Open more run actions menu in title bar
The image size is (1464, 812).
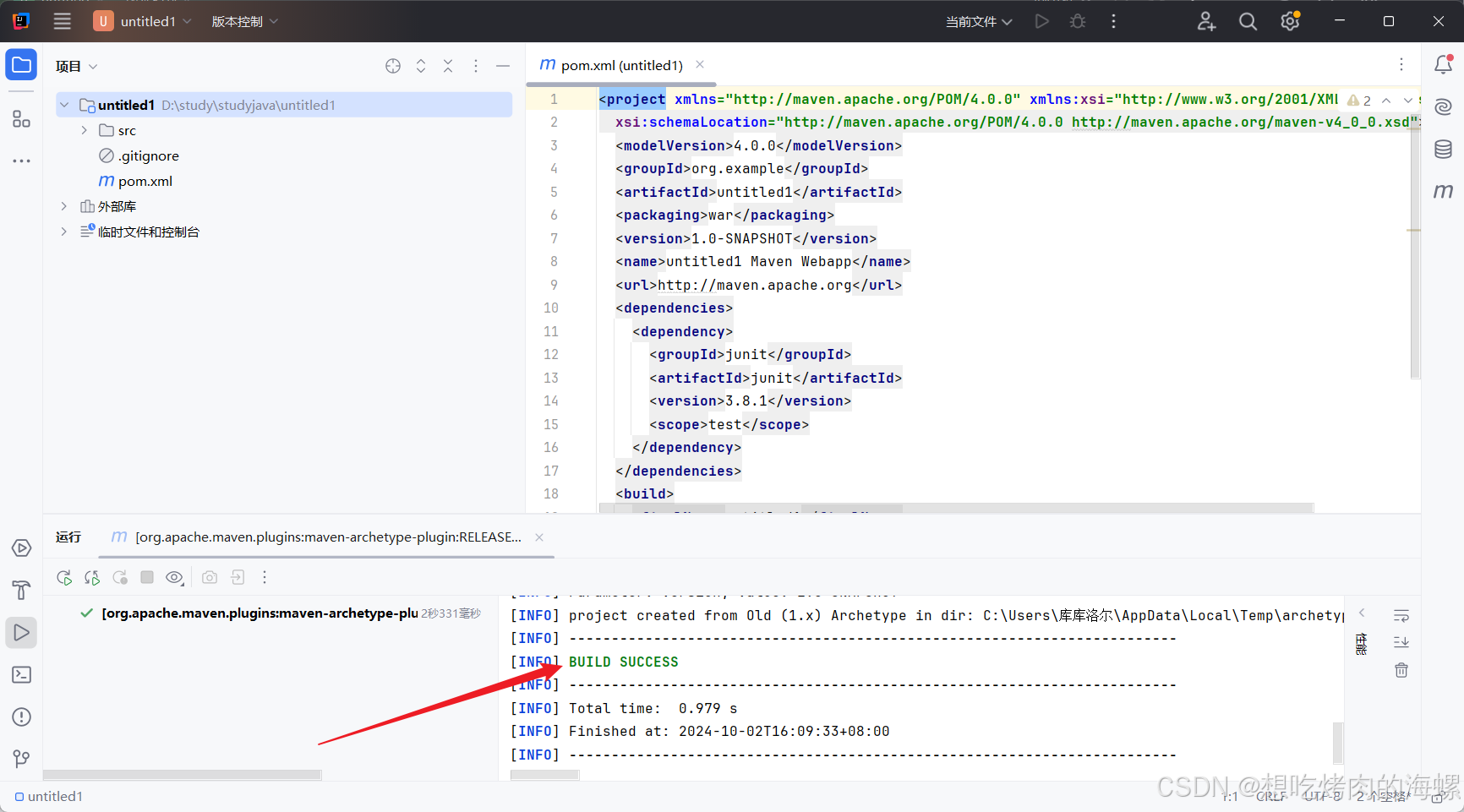point(1113,21)
